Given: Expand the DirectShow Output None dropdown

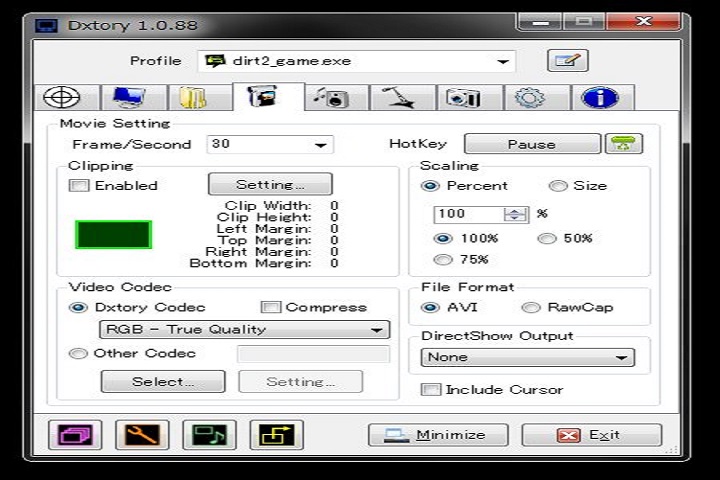Looking at the screenshot, I should tap(528, 357).
